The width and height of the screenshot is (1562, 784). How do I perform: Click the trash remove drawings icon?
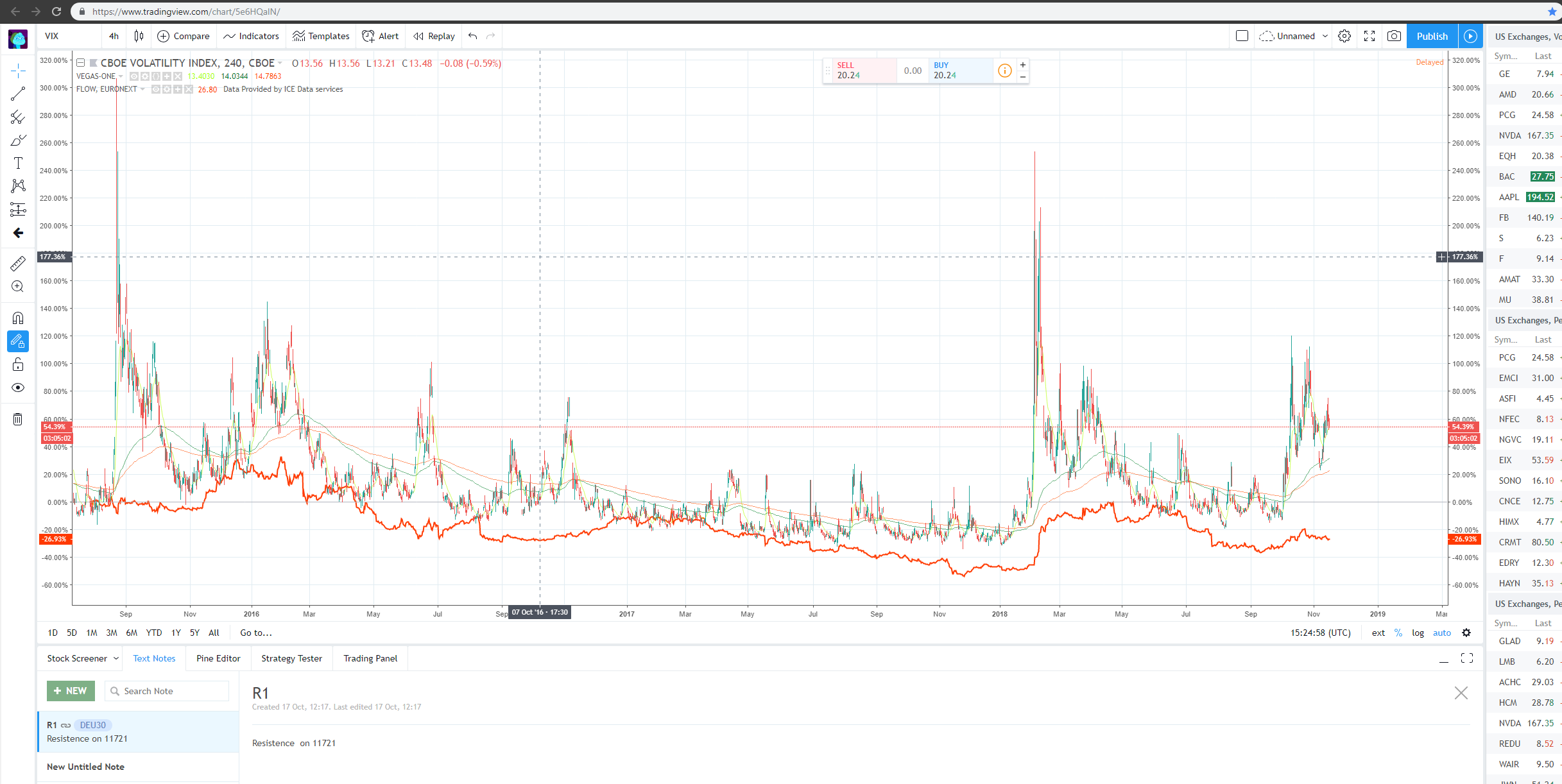[x=18, y=420]
